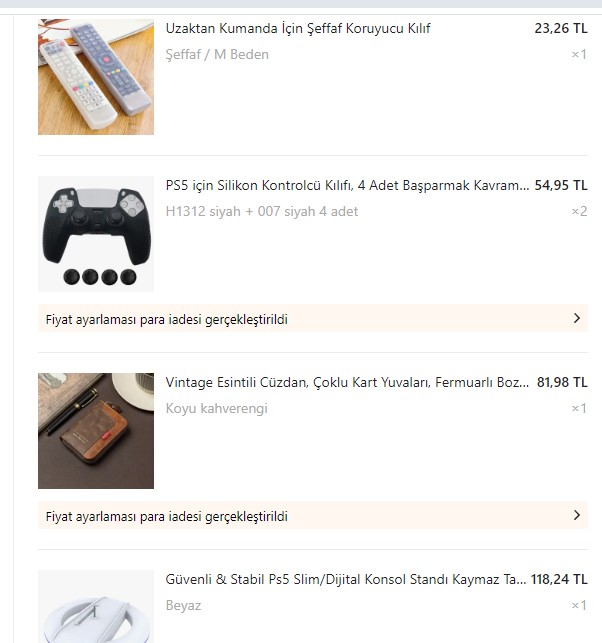
Task: Click the 23,26 TL price
Action: click(561, 29)
